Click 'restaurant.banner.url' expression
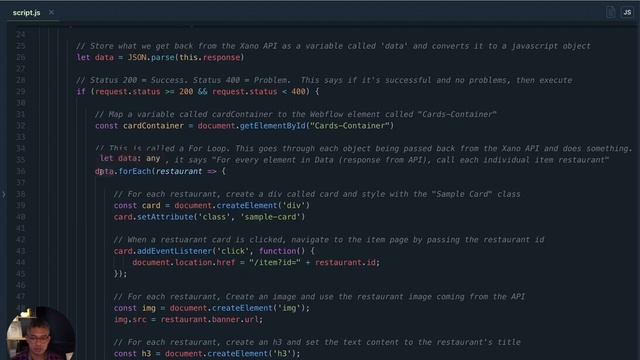Image resolution: width=640 pixels, height=360 pixels. (x=209, y=320)
